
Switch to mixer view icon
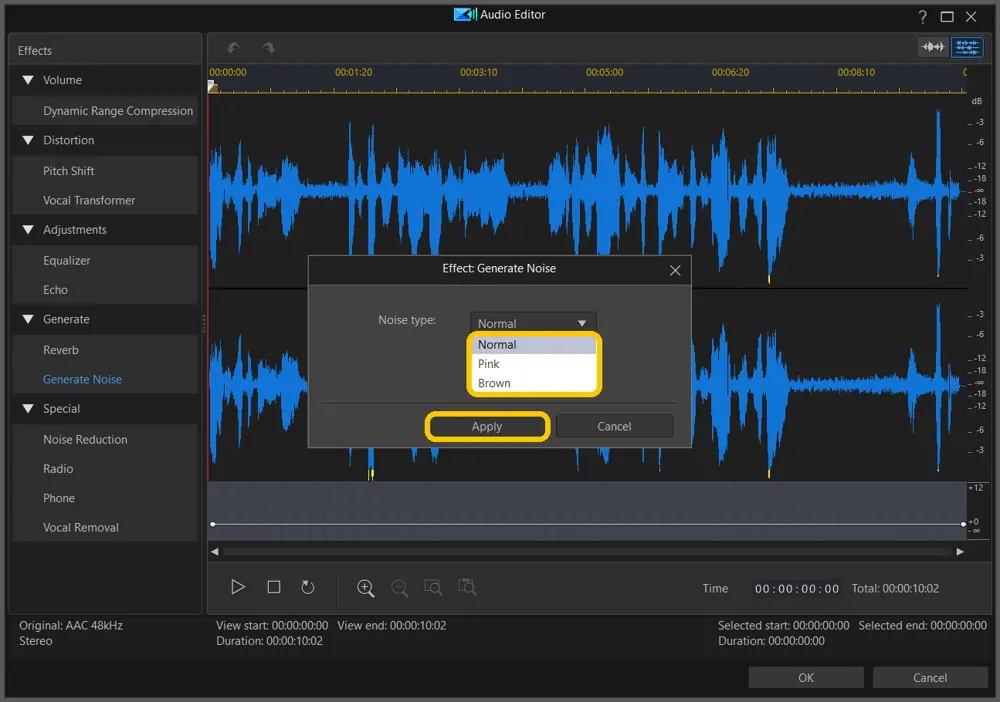point(967,47)
